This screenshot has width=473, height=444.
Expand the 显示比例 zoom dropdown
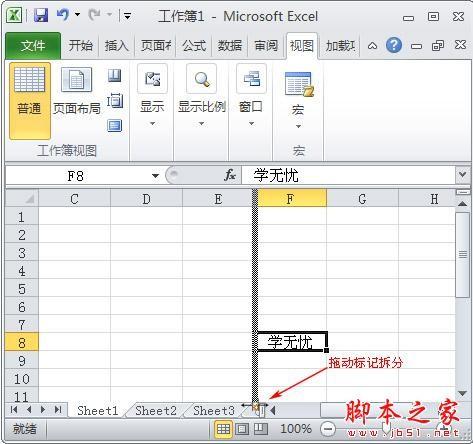coord(201,96)
